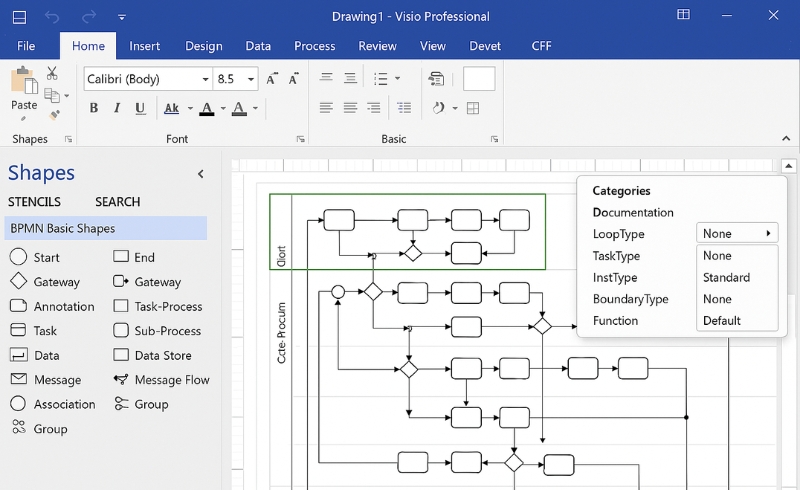Viewport: 800px width, 490px height.
Task: Switch to the Review tab
Action: [x=378, y=46]
